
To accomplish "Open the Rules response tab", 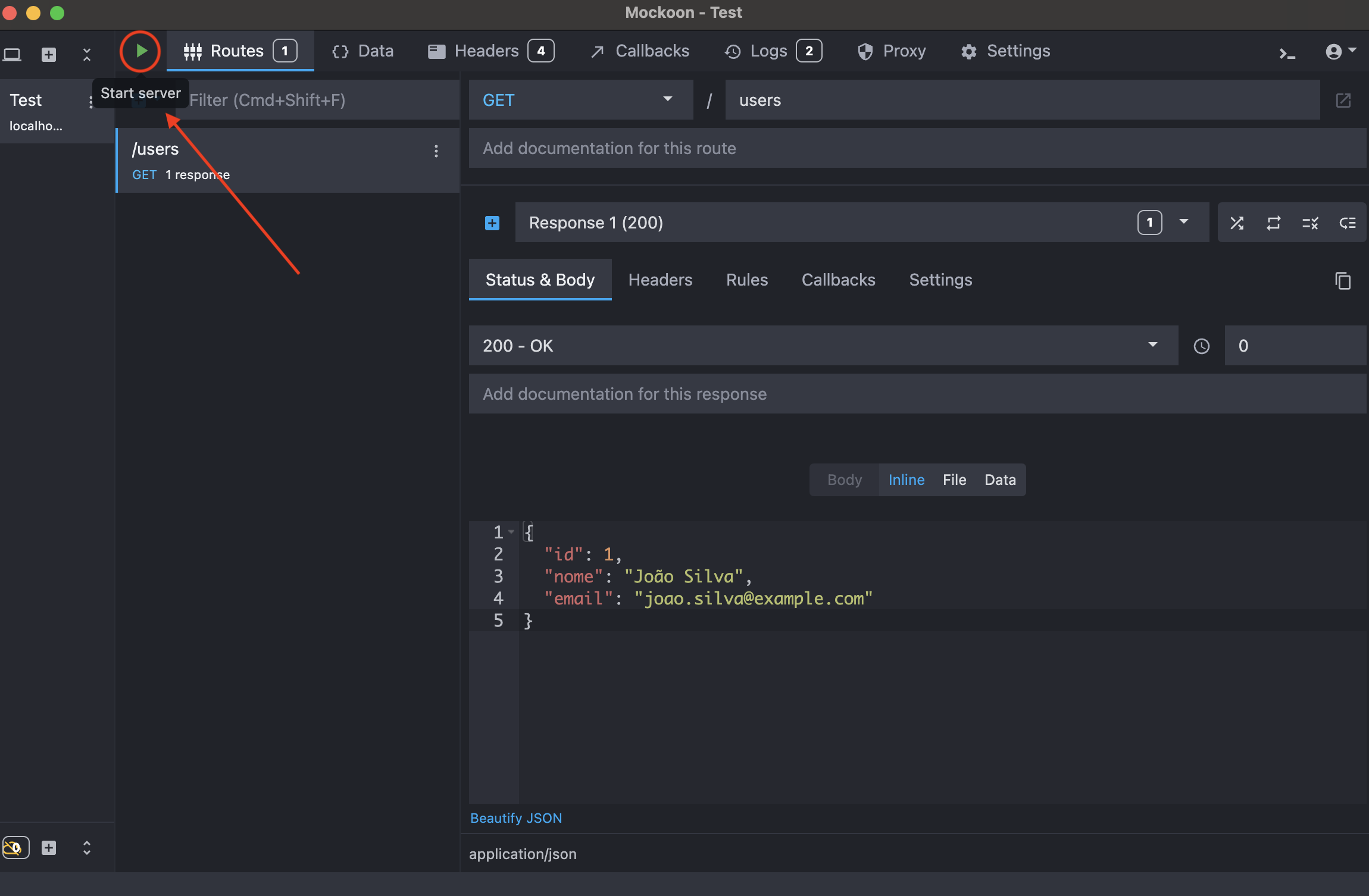I will 746,280.
